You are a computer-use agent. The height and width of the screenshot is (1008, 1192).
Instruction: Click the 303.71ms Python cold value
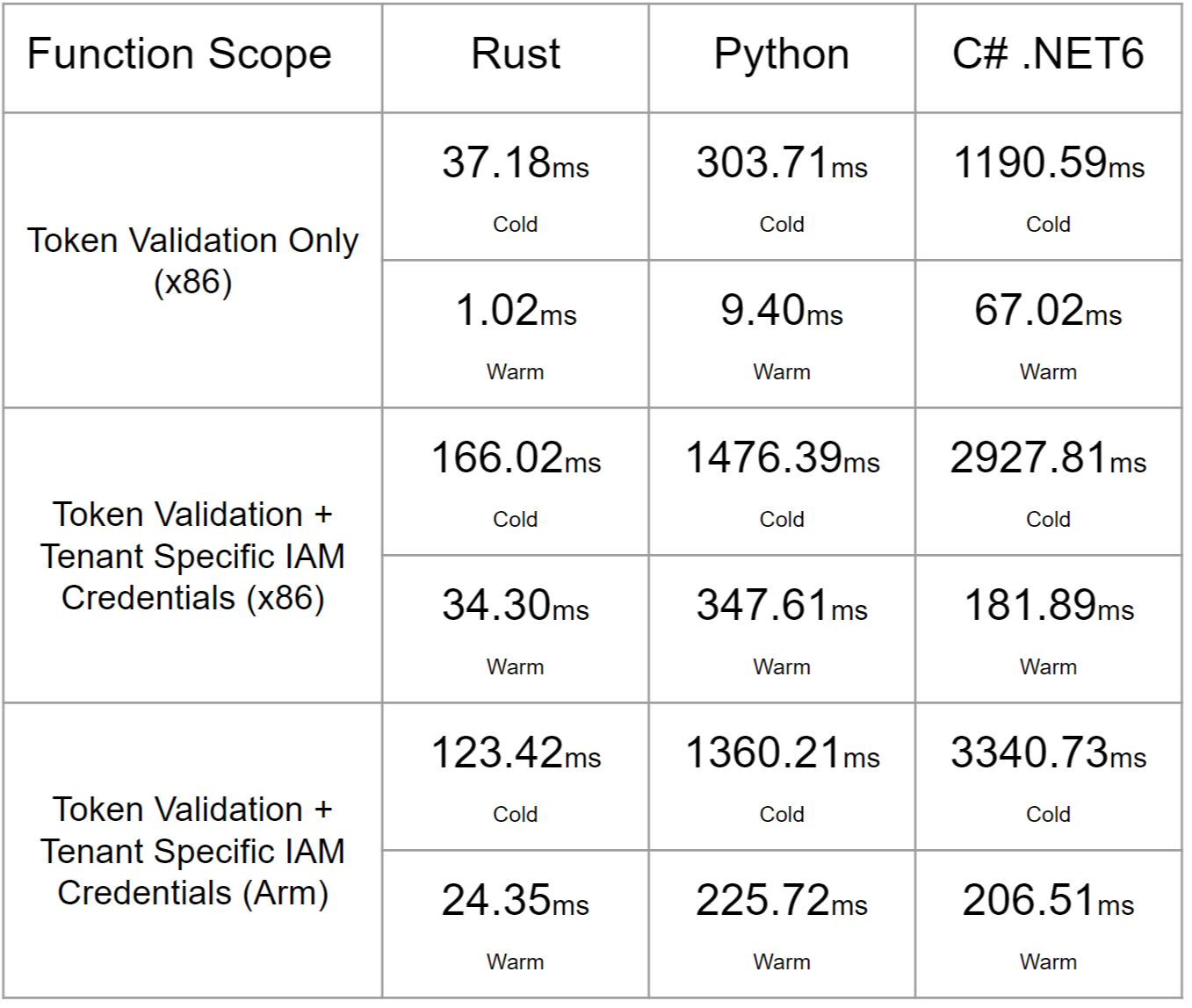tap(781, 163)
